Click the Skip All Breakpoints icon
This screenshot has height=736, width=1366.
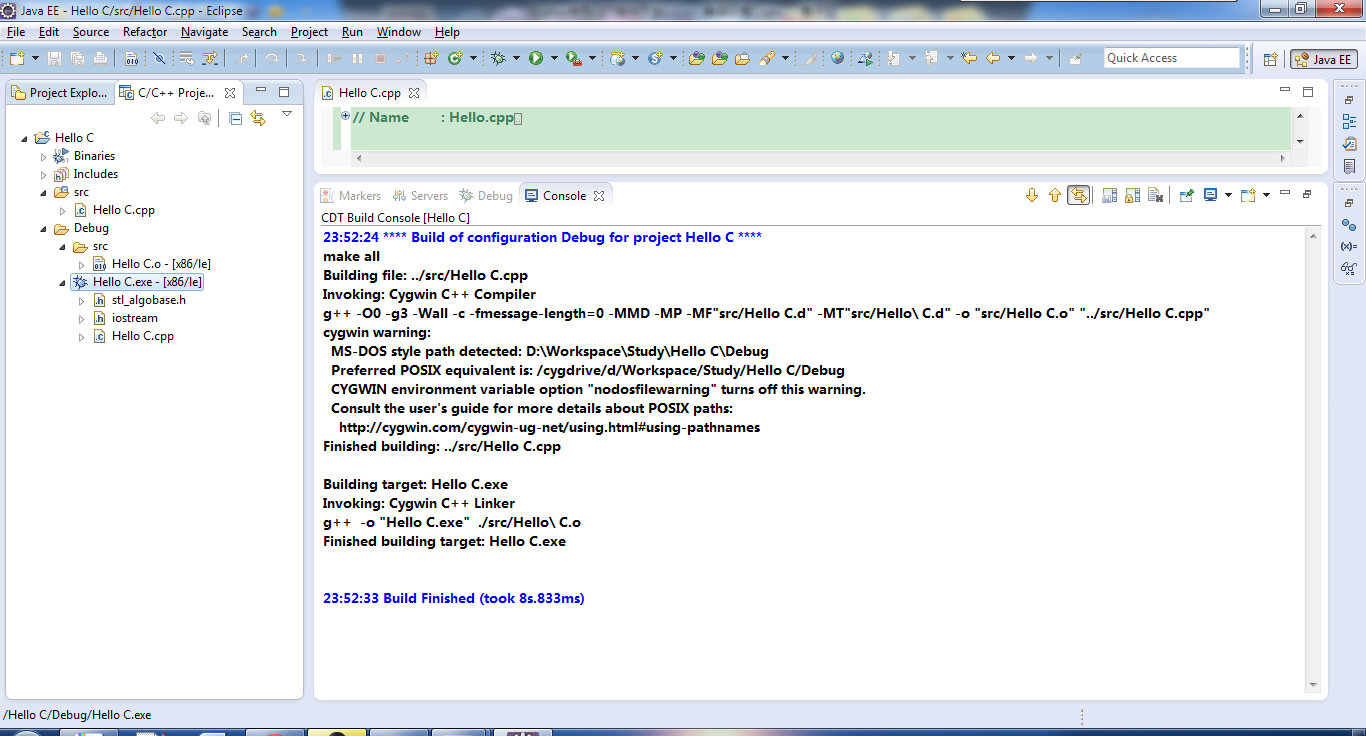tap(158, 59)
